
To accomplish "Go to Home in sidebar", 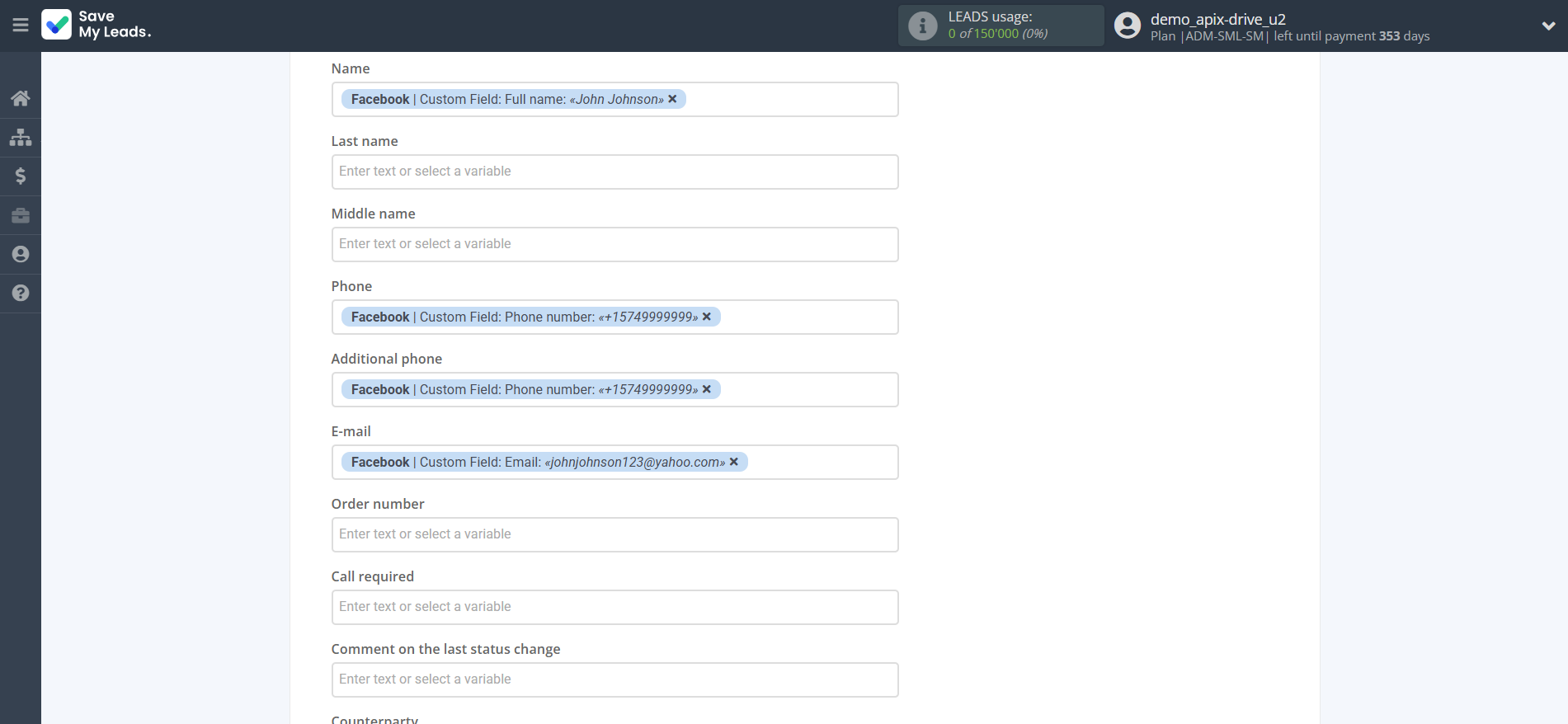I will (21, 99).
